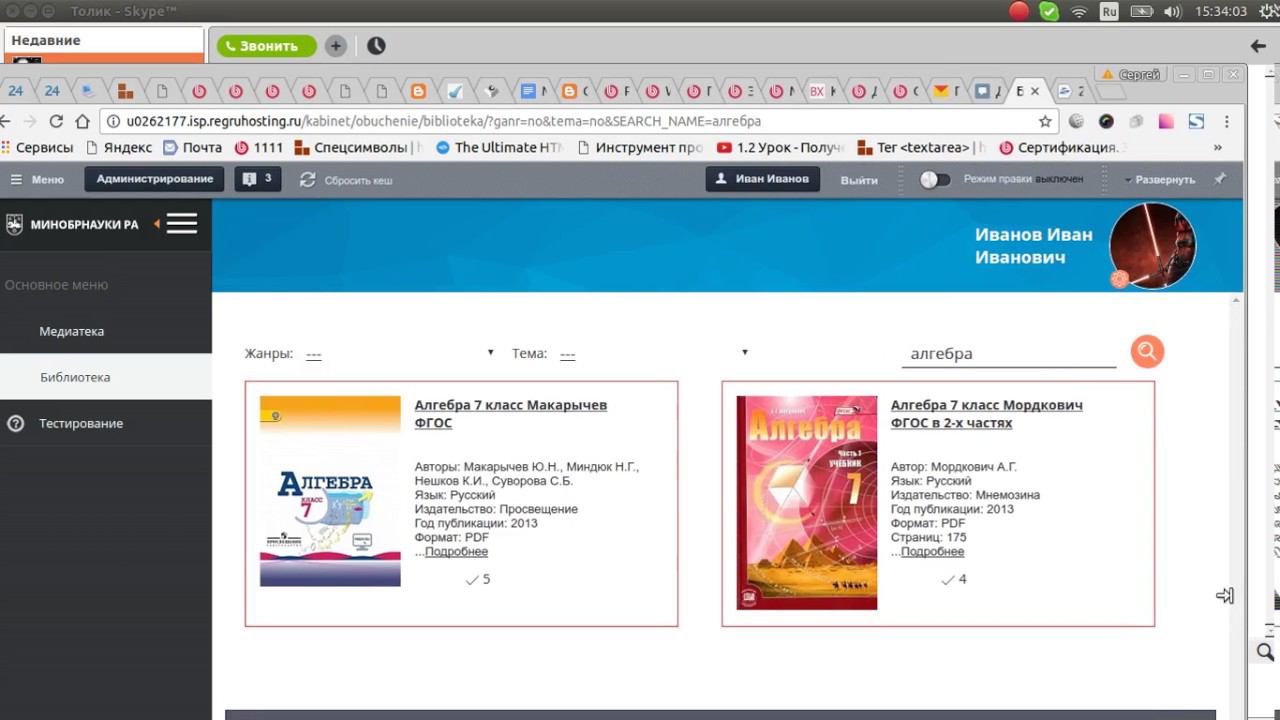Open the Меню admin panel item

pos(37,180)
